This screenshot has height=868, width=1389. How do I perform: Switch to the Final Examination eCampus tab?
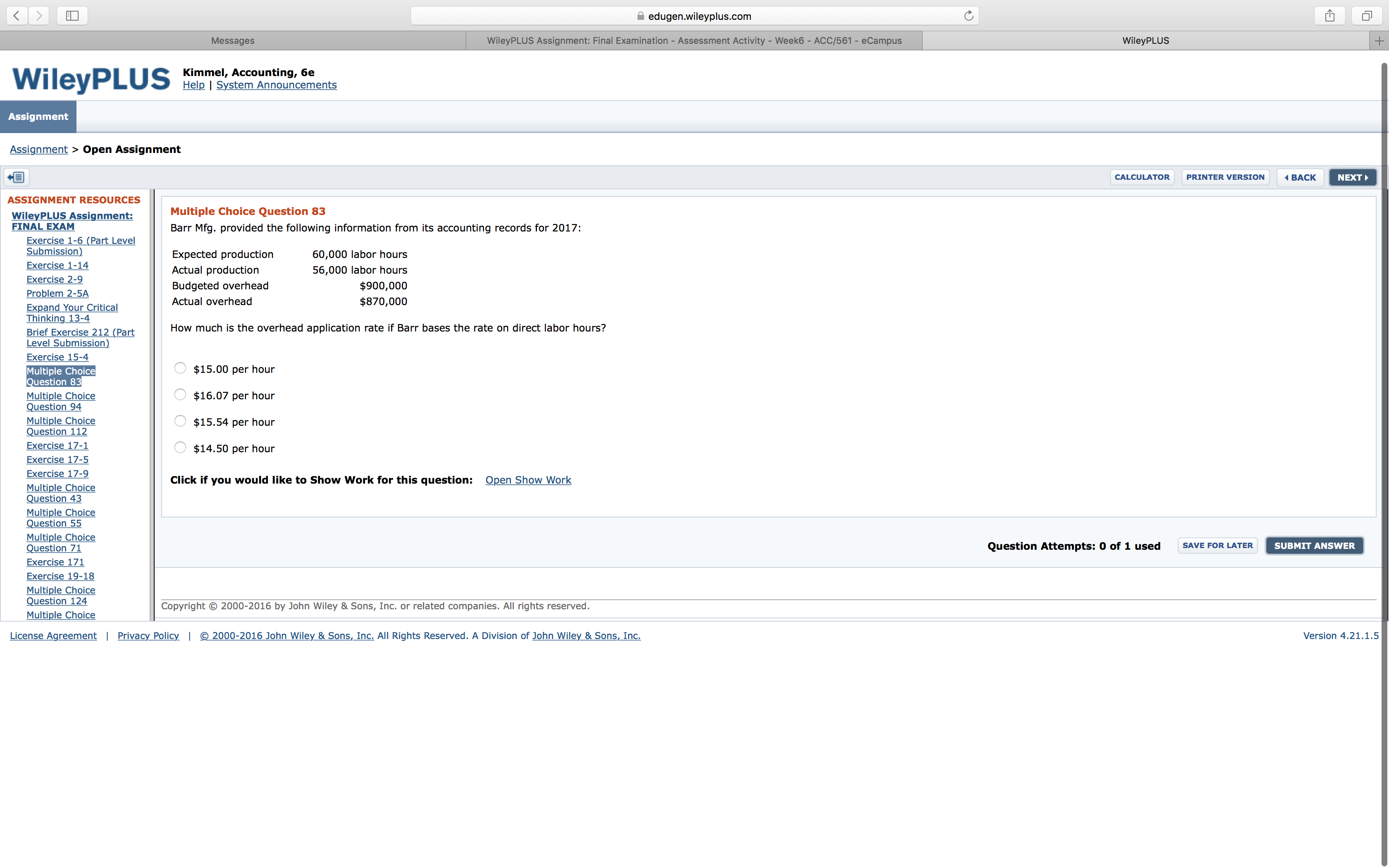pyautogui.click(x=694, y=40)
